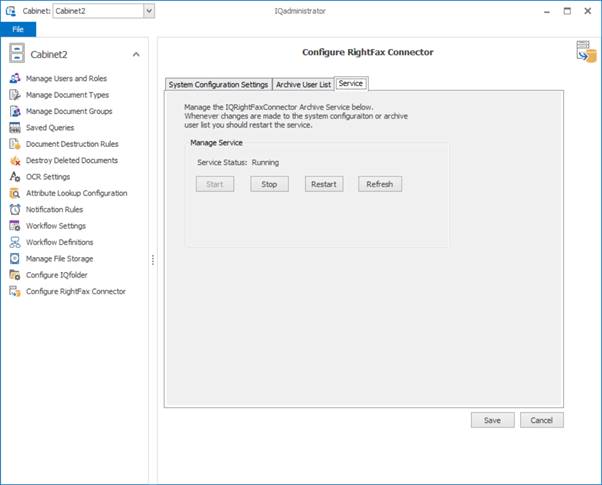Select Configure RightFax Connector
Screen dimensions: 602x485
[76, 291]
